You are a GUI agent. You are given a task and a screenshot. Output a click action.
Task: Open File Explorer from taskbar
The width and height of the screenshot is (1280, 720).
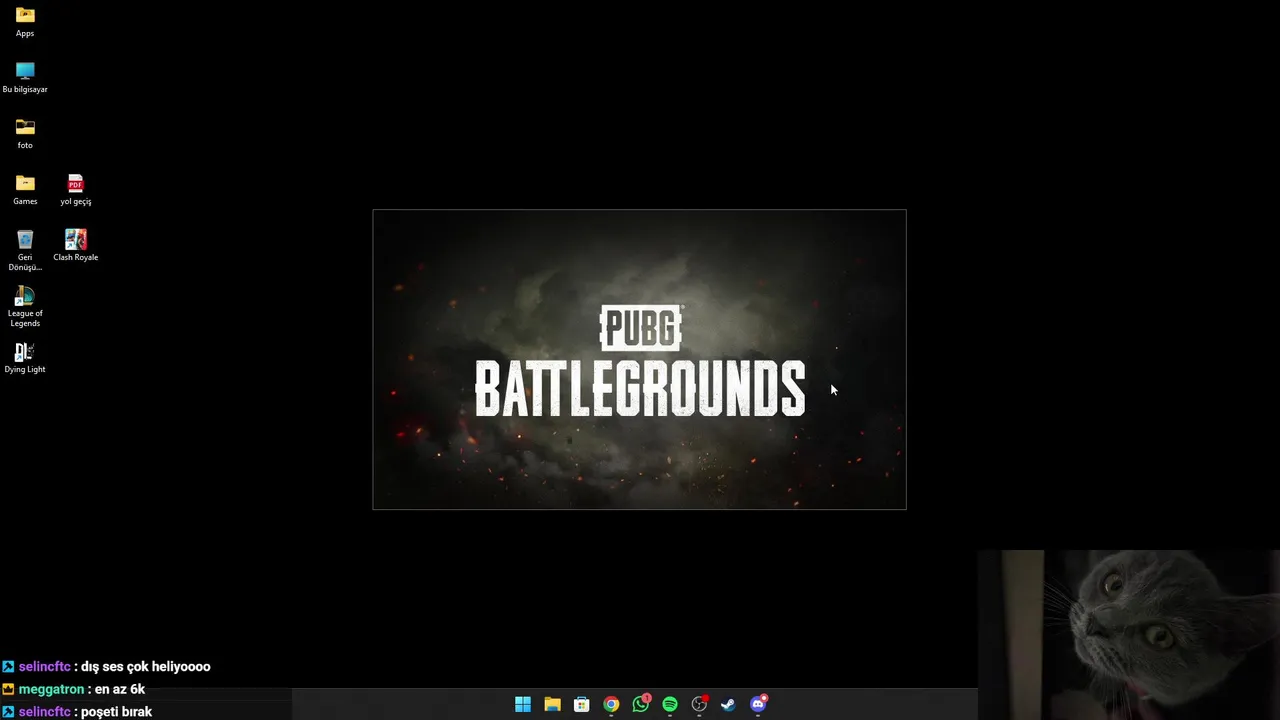552,704
